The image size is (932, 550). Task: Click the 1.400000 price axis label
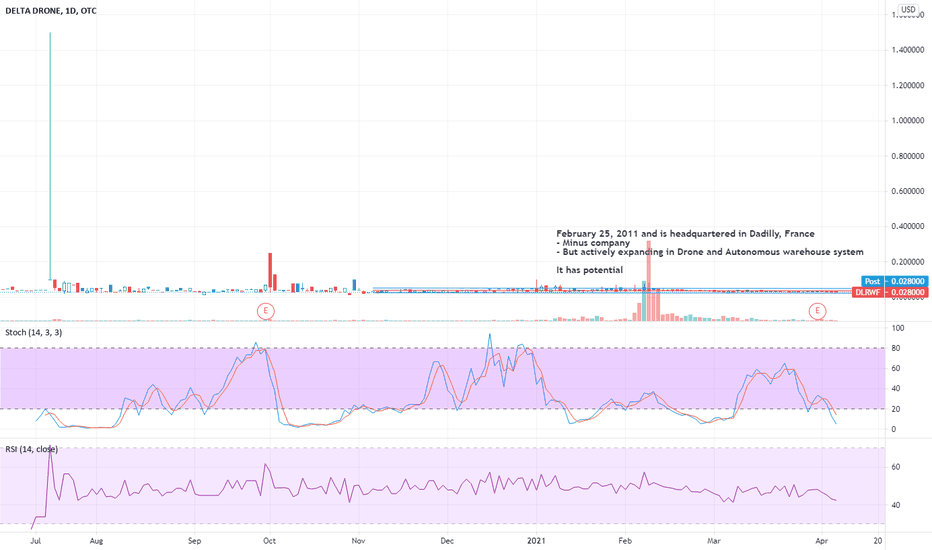[x=908, y=50]
